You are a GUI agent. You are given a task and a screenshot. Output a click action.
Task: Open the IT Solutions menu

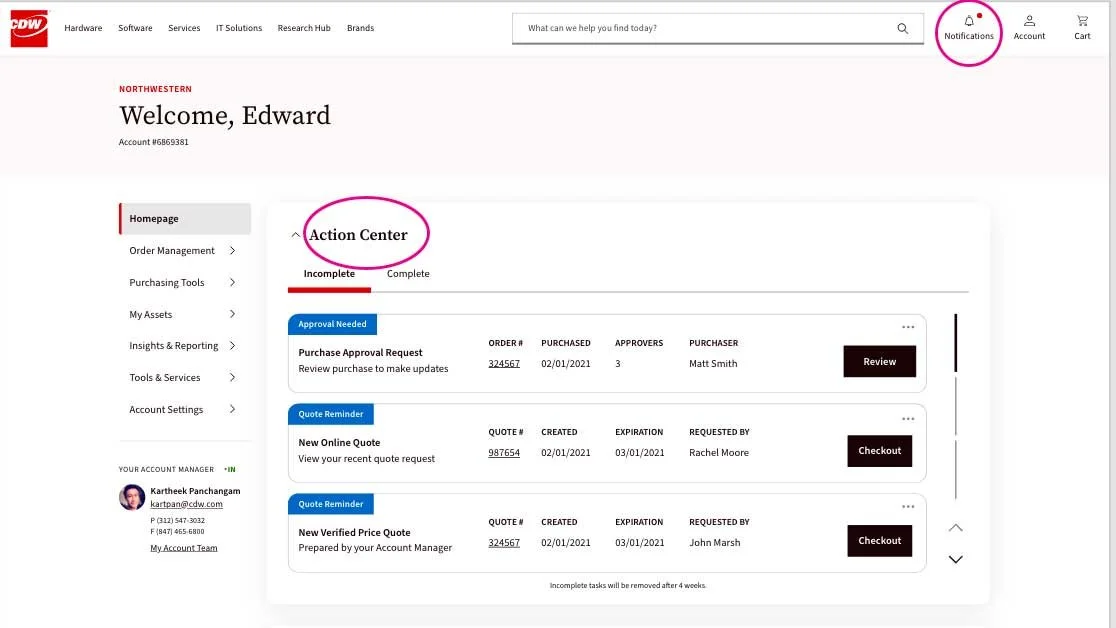(x=239, y=28)
